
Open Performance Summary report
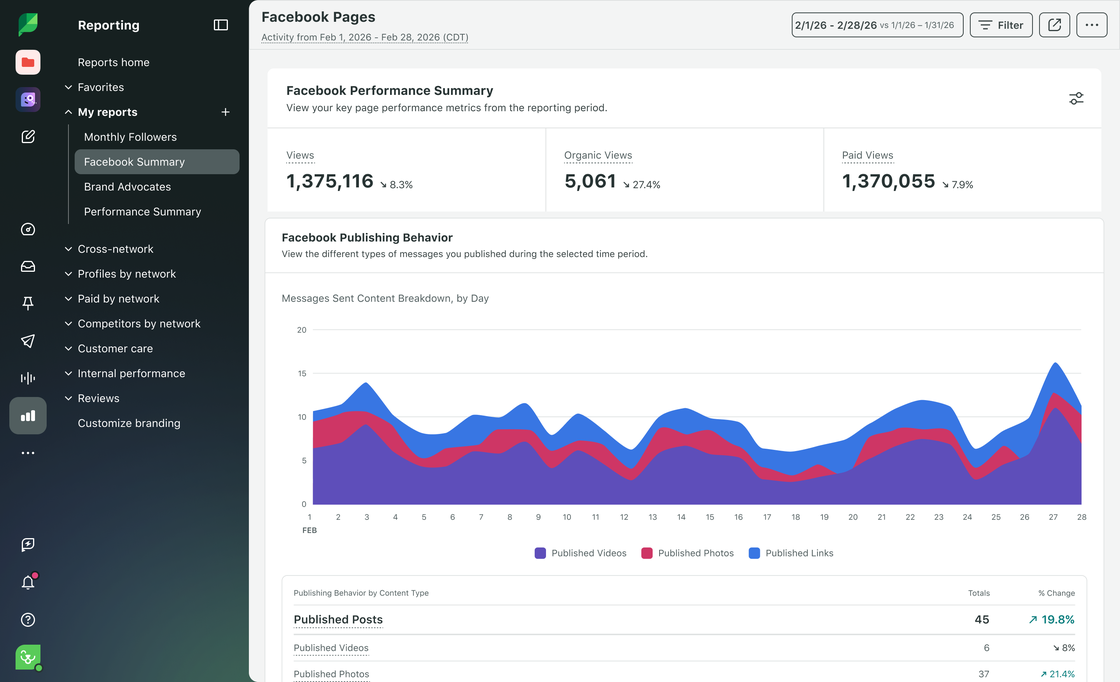click(142, 211)
